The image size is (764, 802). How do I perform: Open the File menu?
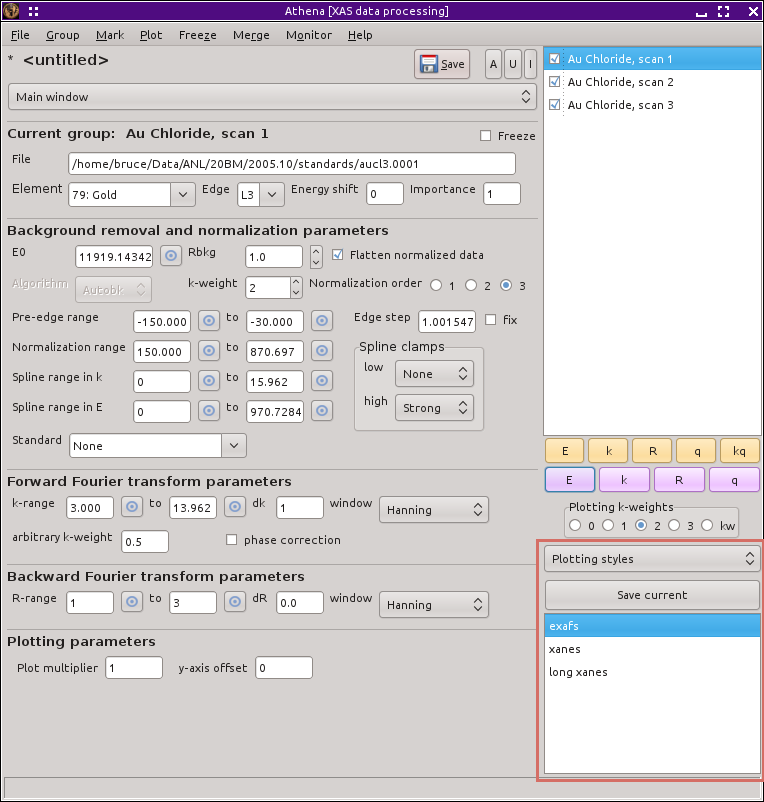20,35
